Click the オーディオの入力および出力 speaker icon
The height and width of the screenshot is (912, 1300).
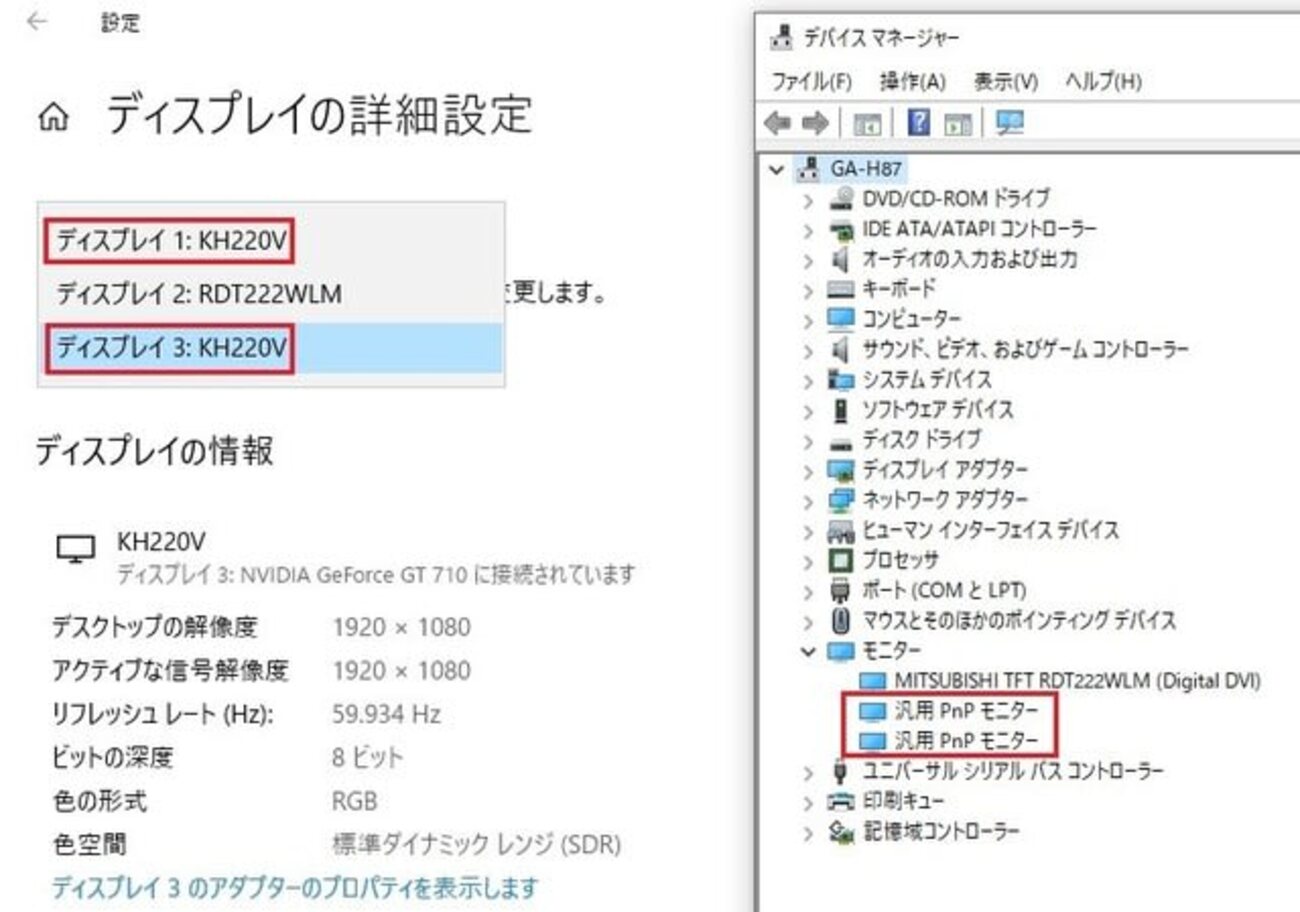pyautogui.click(x=843, y=259)
